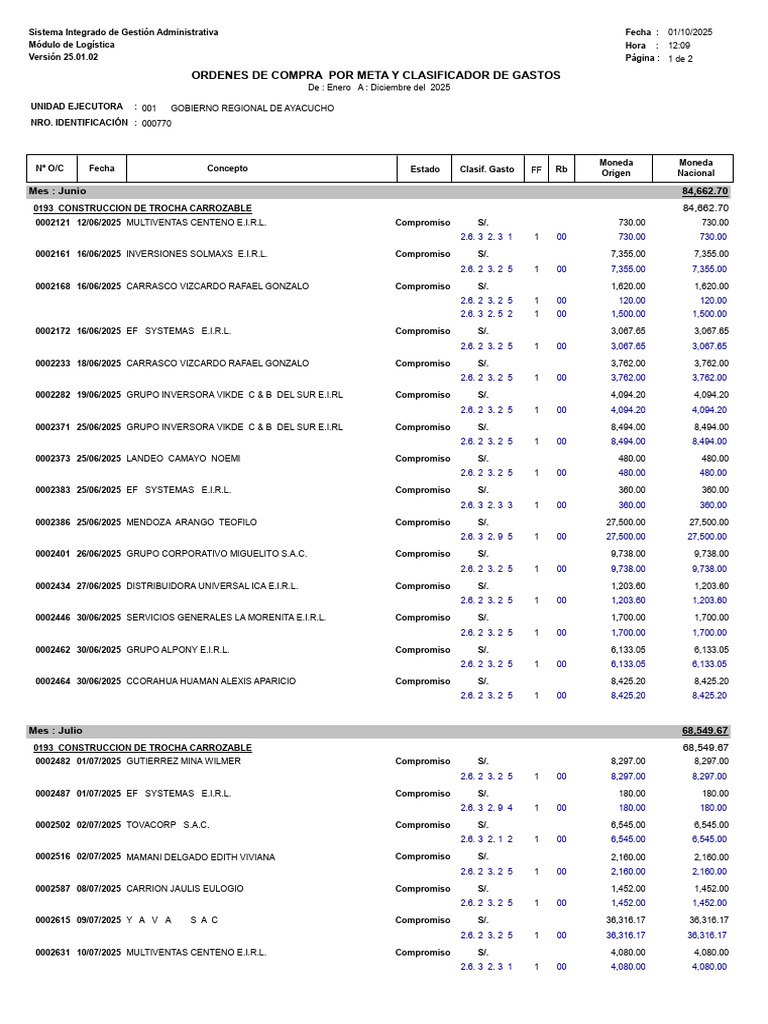Open the Julio '0193 CONSTRUCCION DE TROCHA CARROZABLE' heading

(x=142, y=748)
